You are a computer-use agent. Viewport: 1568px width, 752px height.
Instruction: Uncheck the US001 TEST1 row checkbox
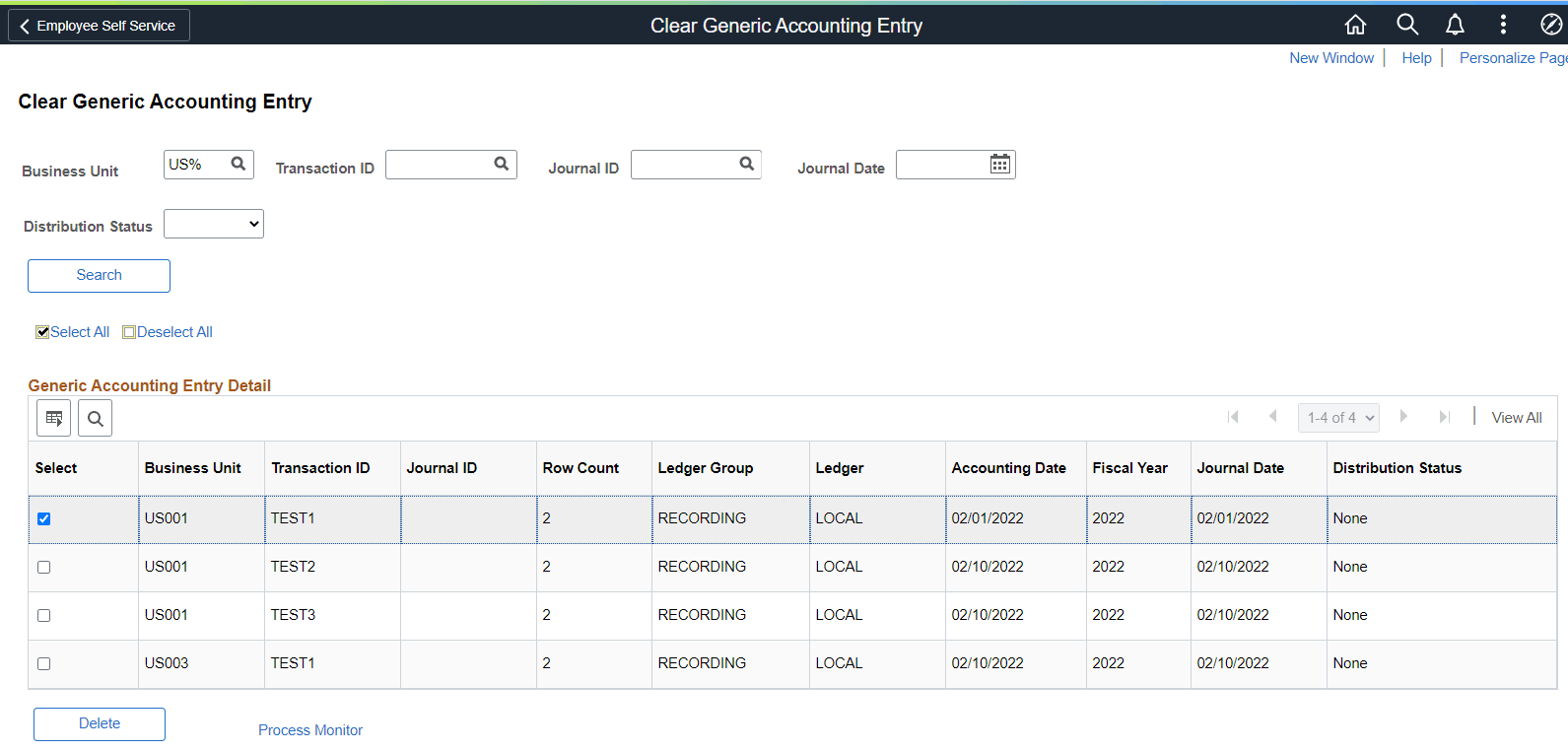click(43, 518)
